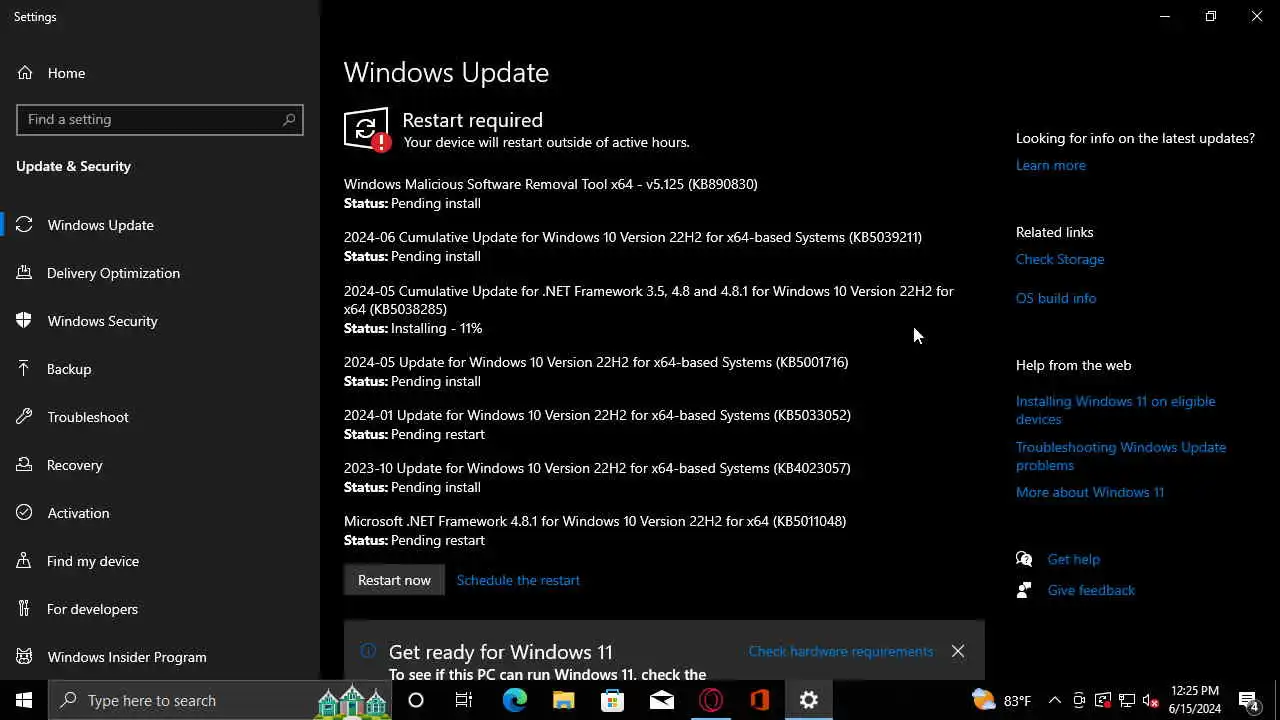Open weather widget showing 83°F

(x=1001, y=700)
